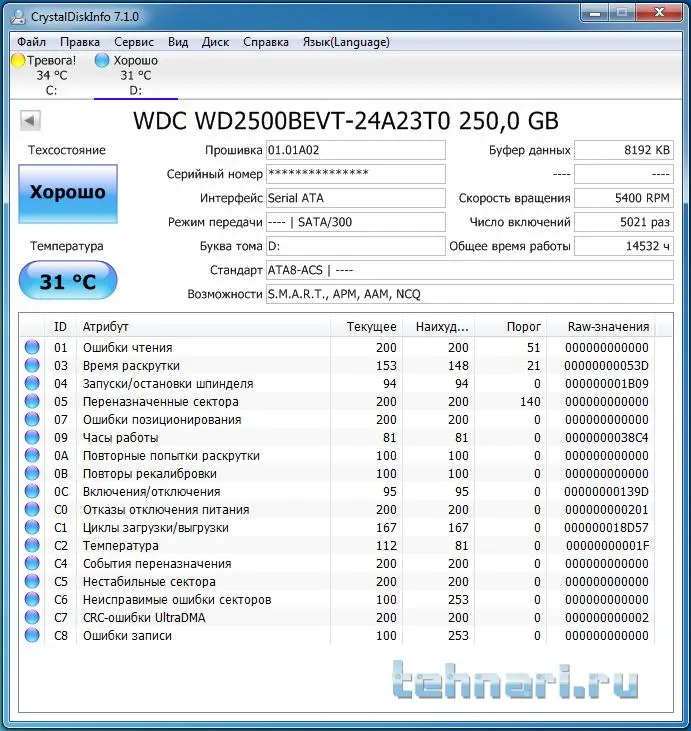Open the Правка menu

coord(80,42)
